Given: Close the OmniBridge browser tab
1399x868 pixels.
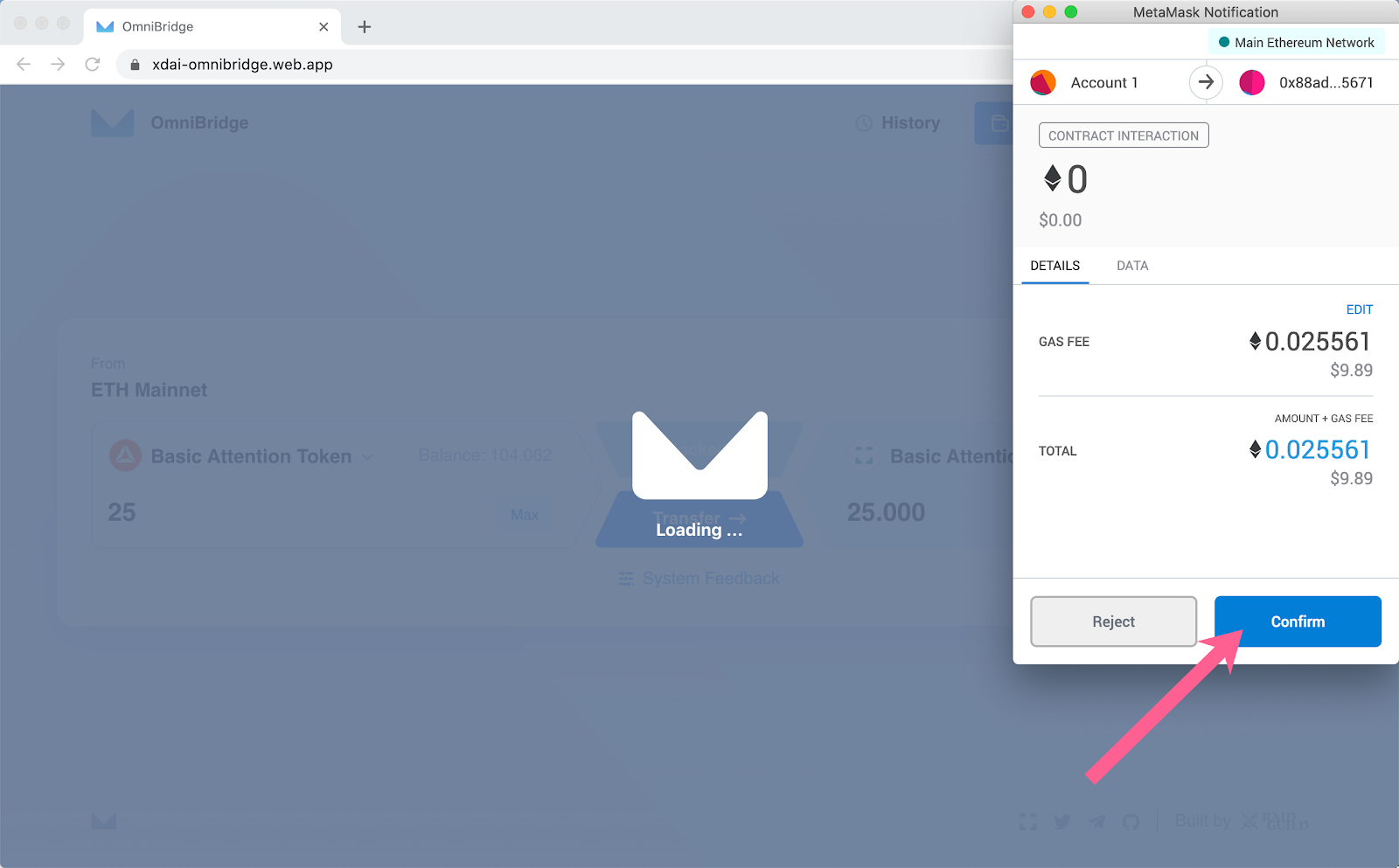Looking at the screenshot, I should [x=324, y=26].
